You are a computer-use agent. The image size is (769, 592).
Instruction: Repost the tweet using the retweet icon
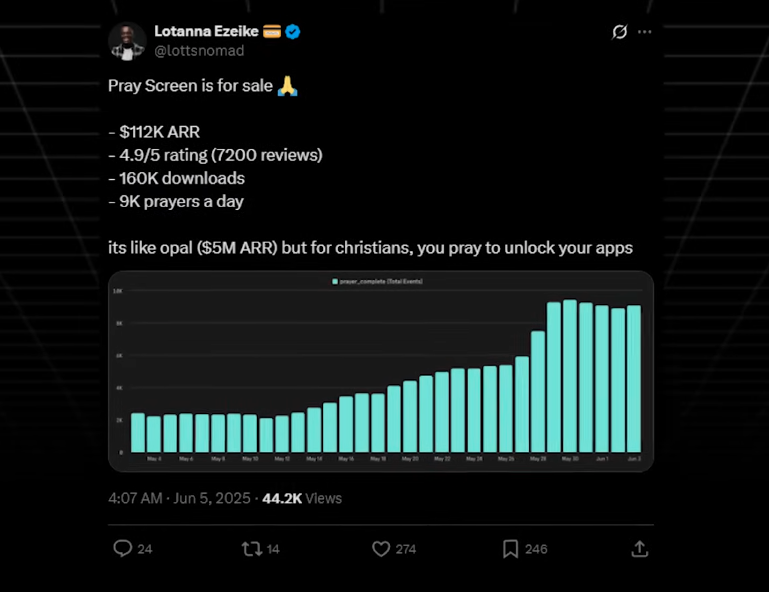click(x=252, y=549)
